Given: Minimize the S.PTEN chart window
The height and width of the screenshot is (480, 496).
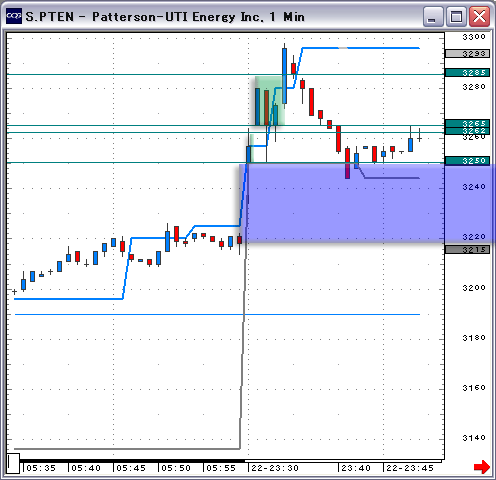Looking at the screenshot, I should 433,16.
